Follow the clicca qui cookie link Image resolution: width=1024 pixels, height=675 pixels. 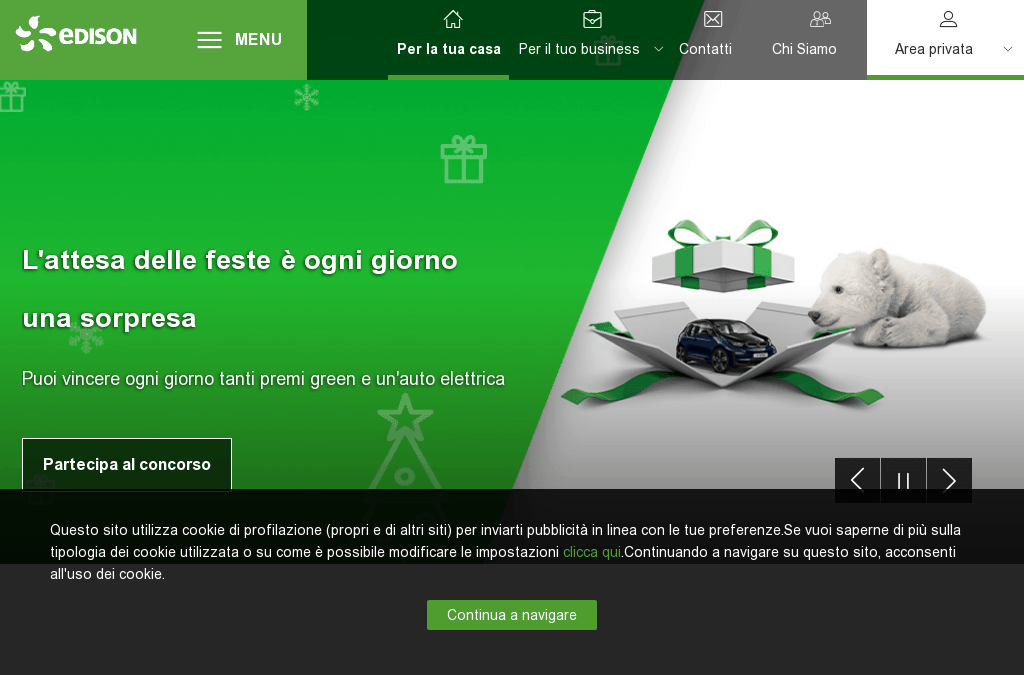coord(592,552)
